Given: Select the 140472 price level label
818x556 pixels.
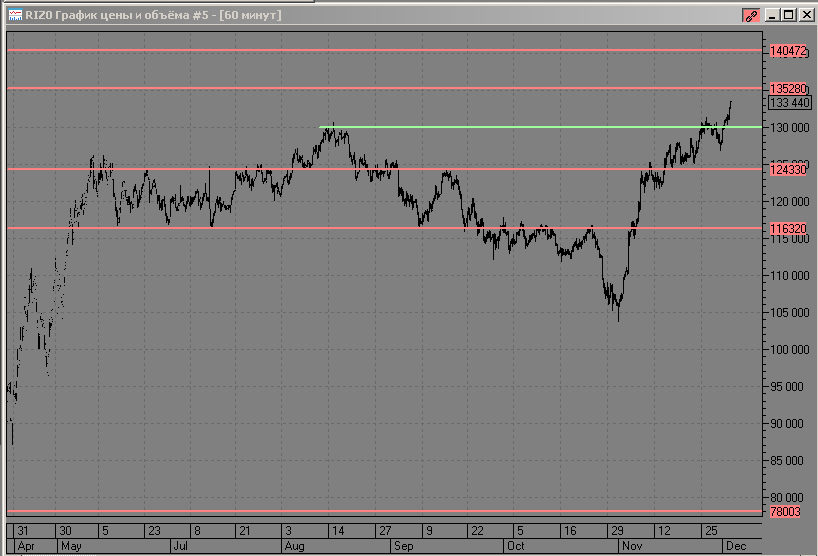Looking at the screenshot, I should tap(788, 51).
